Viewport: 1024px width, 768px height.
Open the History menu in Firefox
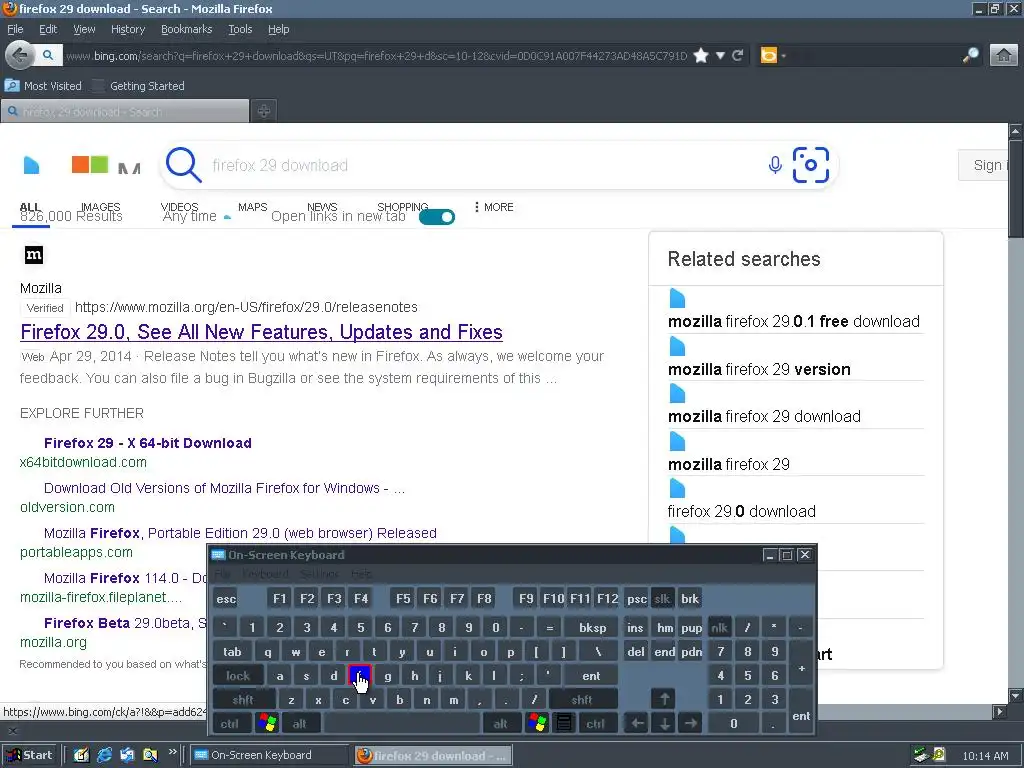pos(128,29)
